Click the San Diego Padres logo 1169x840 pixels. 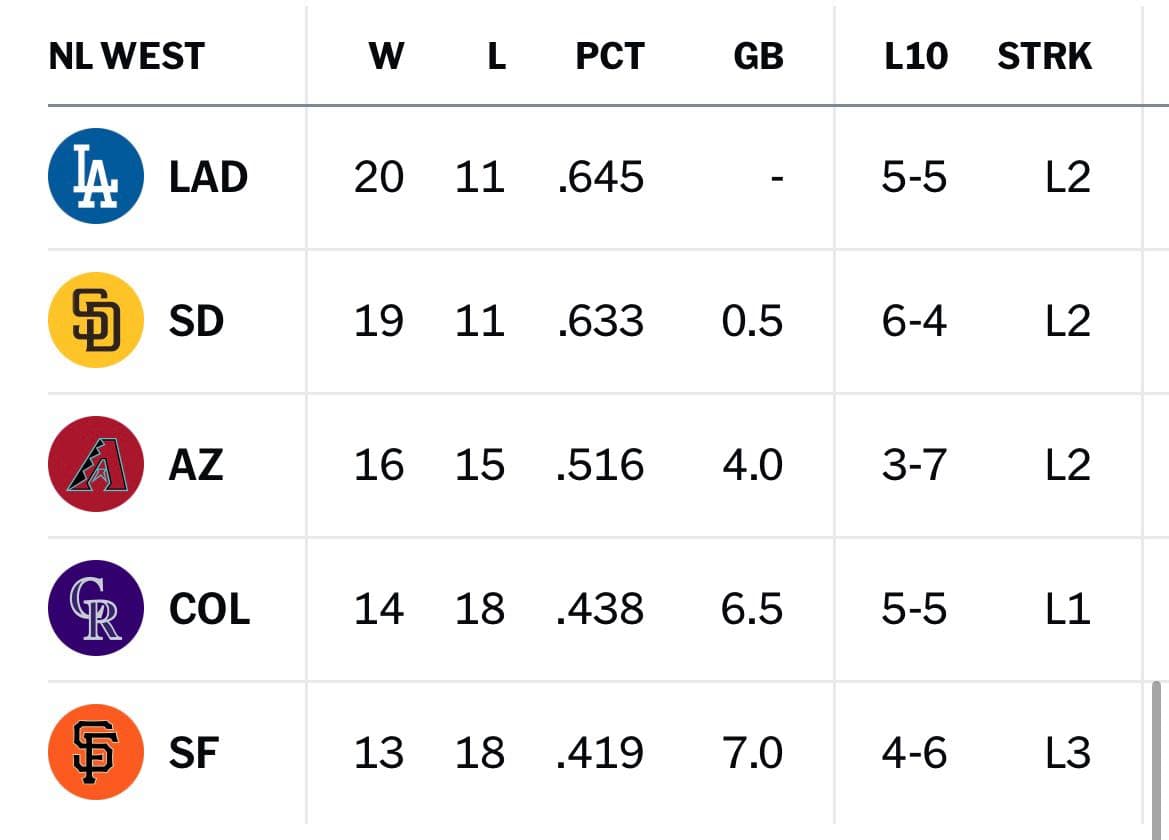tap(95, 320)
